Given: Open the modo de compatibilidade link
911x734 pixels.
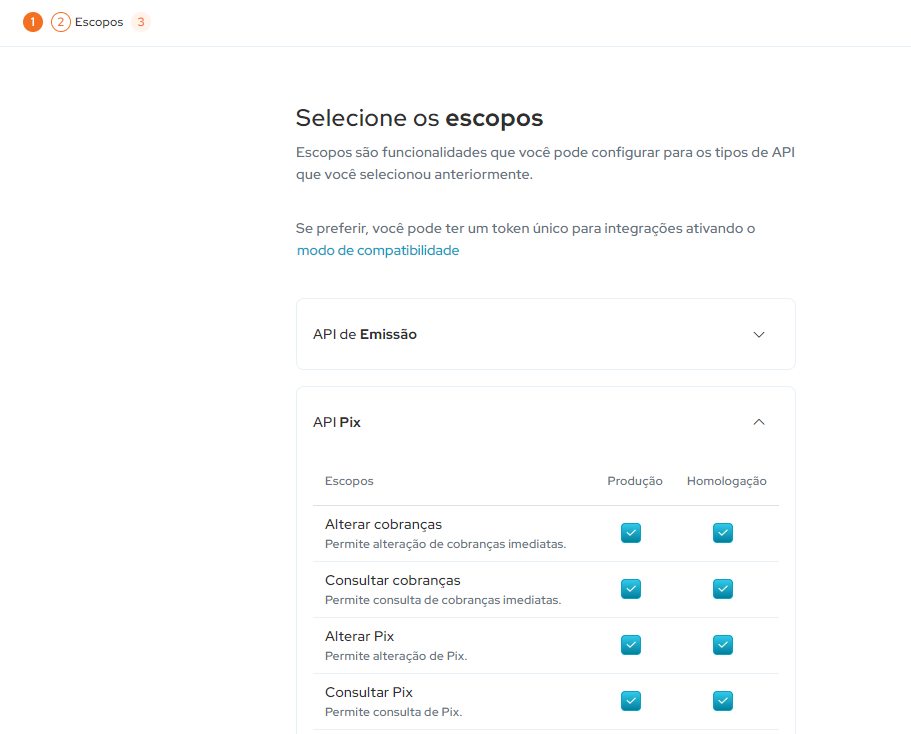Looking at the screenshot, I should point(378,251).
